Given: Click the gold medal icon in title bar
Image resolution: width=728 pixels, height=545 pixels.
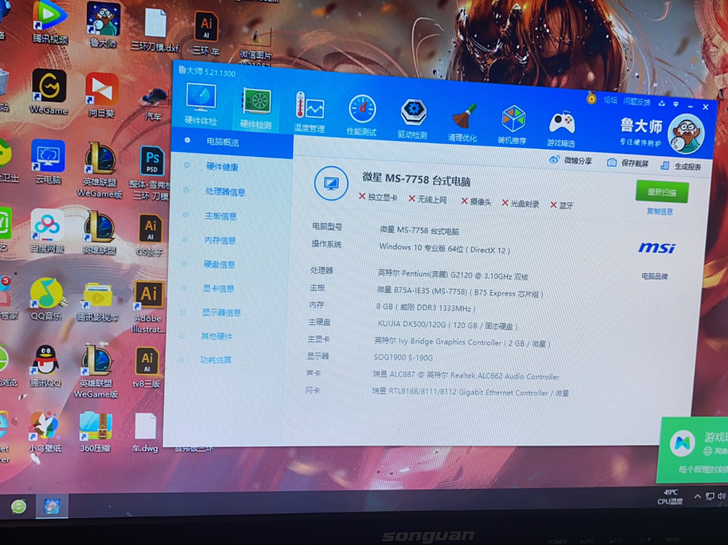Looking at the screenshot, I should 591,98.
